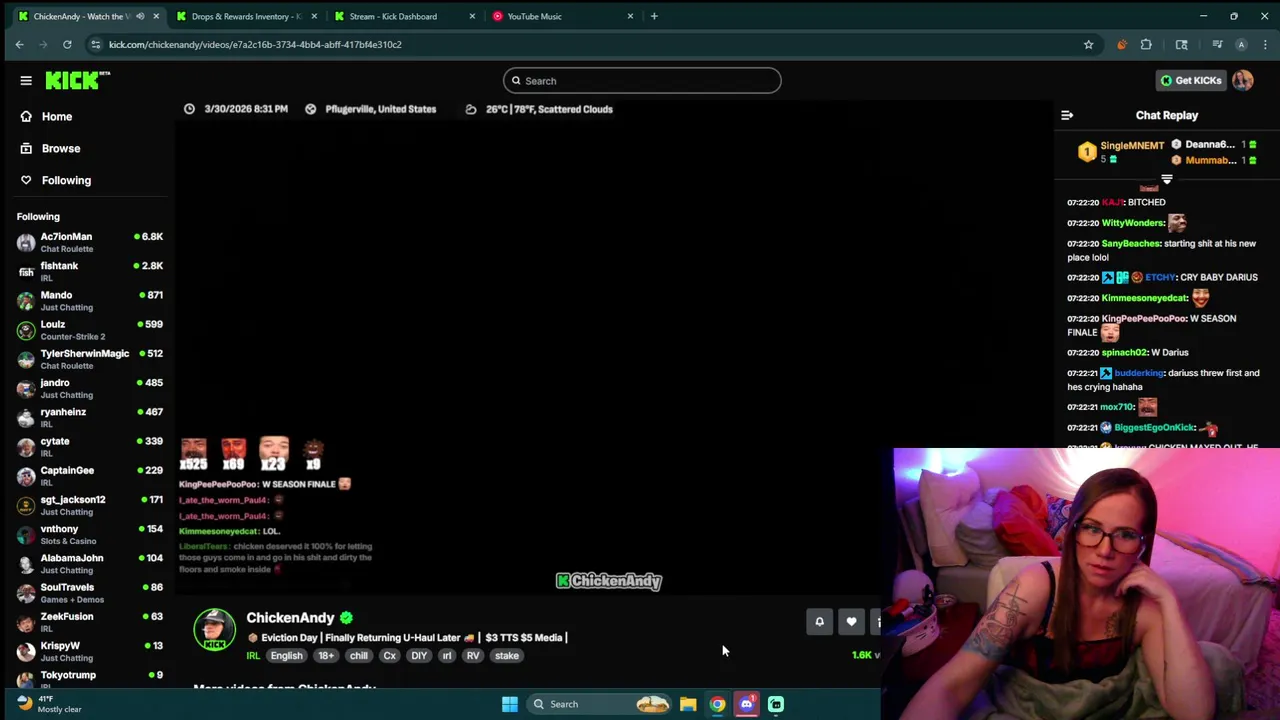The image size is (1280, 720).
Task: Click the Get KICKs button
Action: click(x=1190, y=80)
